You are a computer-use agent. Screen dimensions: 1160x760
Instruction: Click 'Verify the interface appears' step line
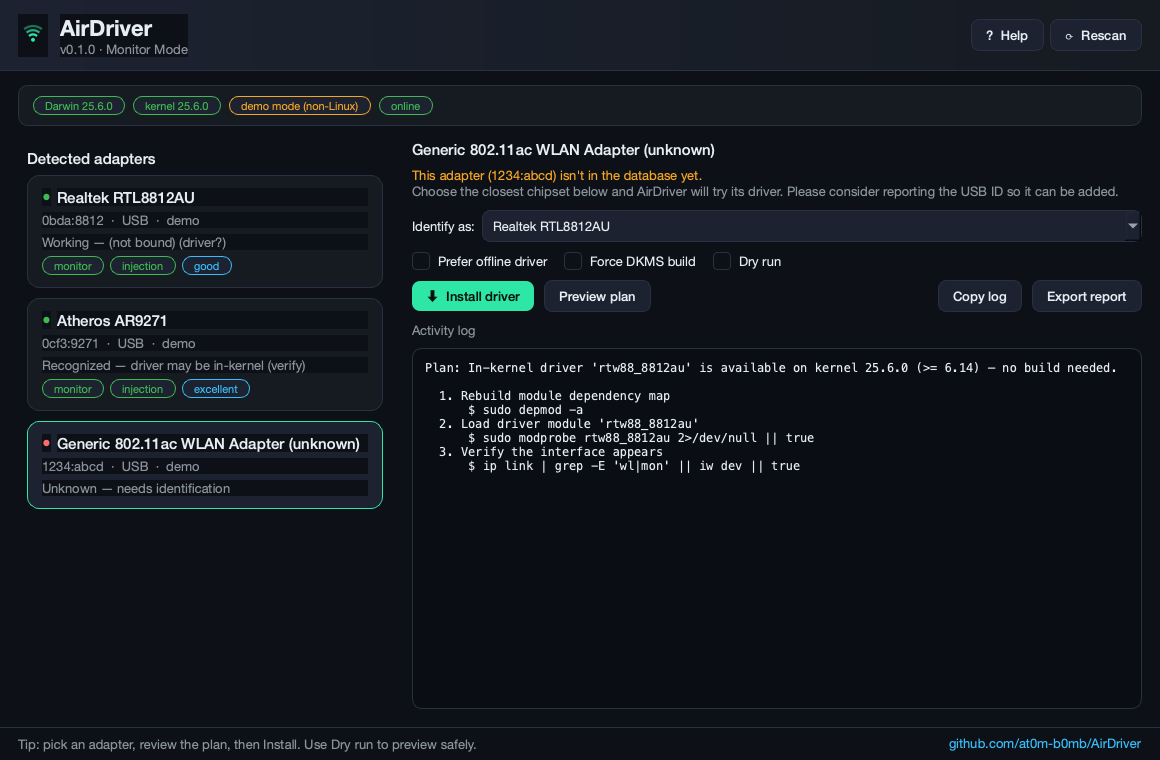pos(550,451)
